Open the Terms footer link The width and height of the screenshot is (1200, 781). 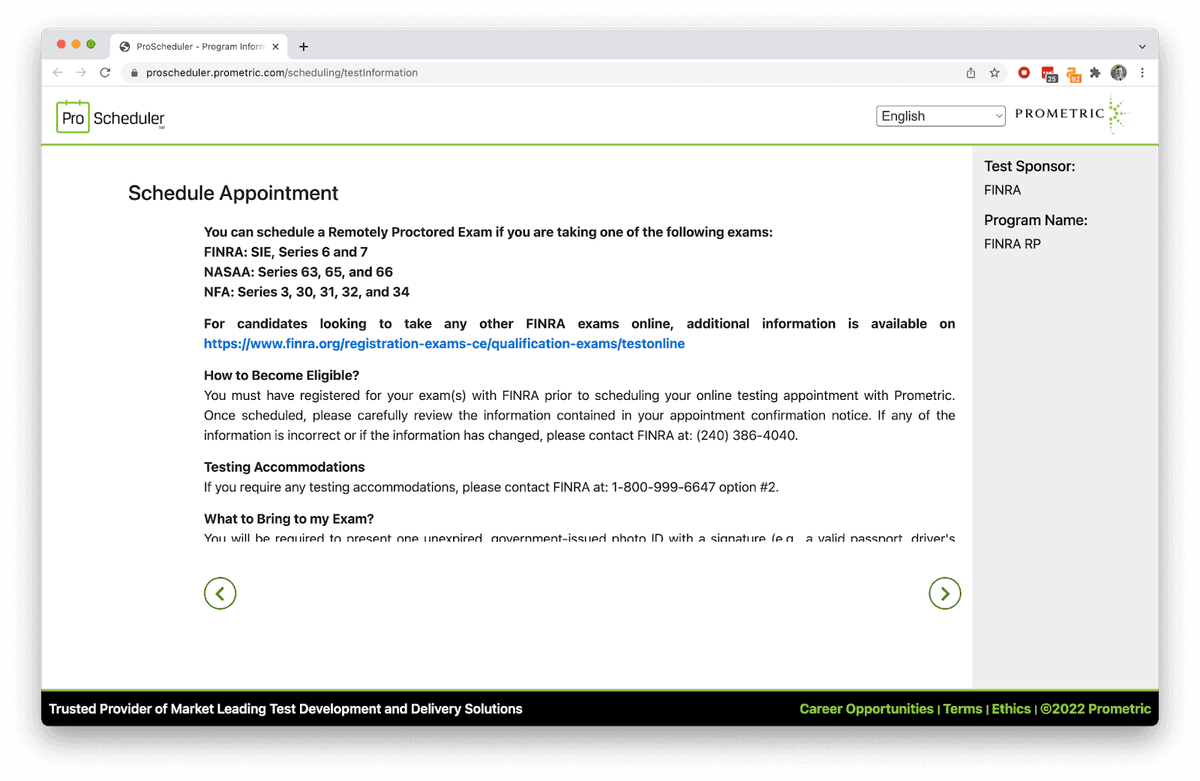[x=962, y=709]
